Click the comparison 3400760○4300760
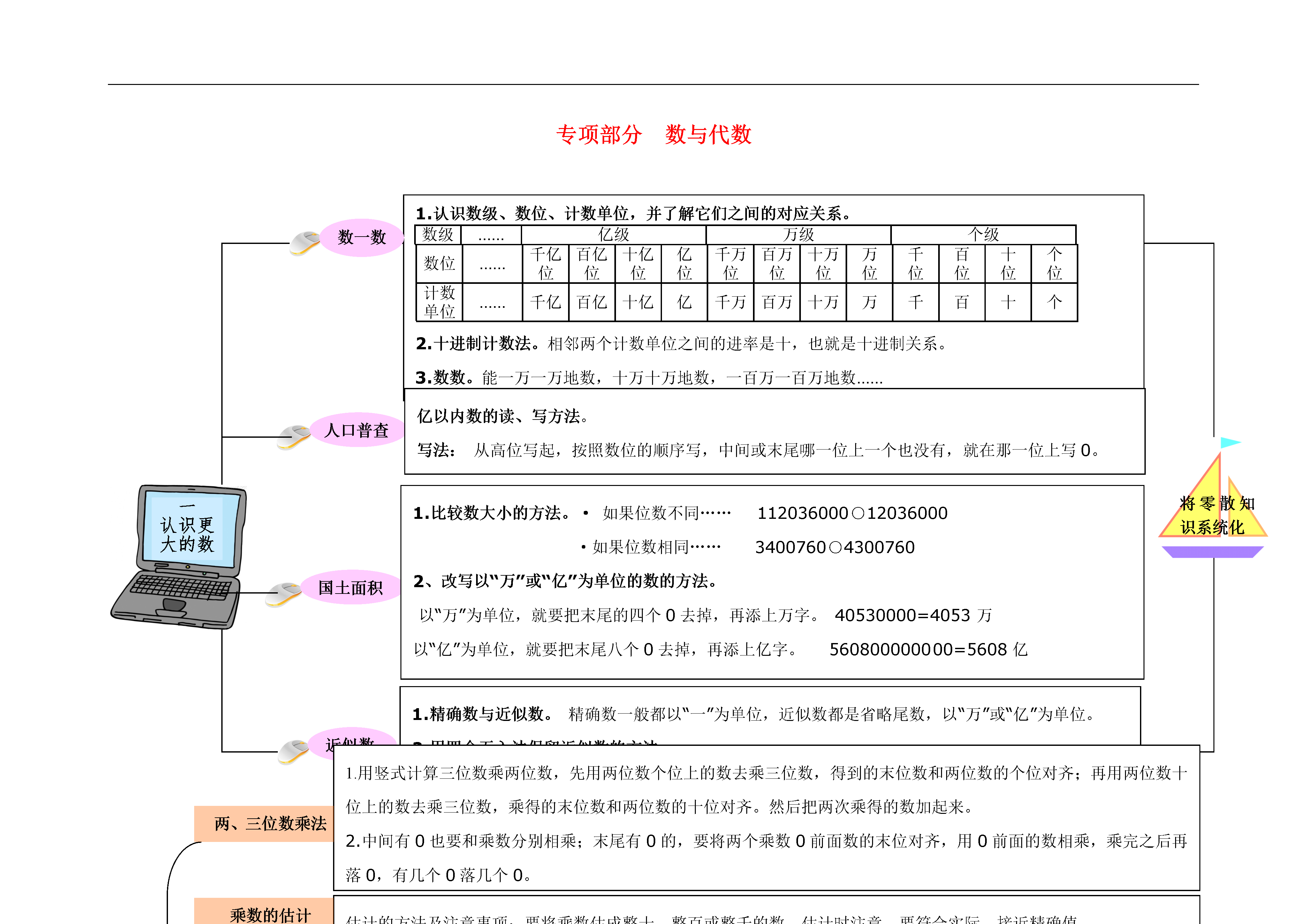Image resolution: width=1307 pixels, height=924 pixels. pos(835,547)
